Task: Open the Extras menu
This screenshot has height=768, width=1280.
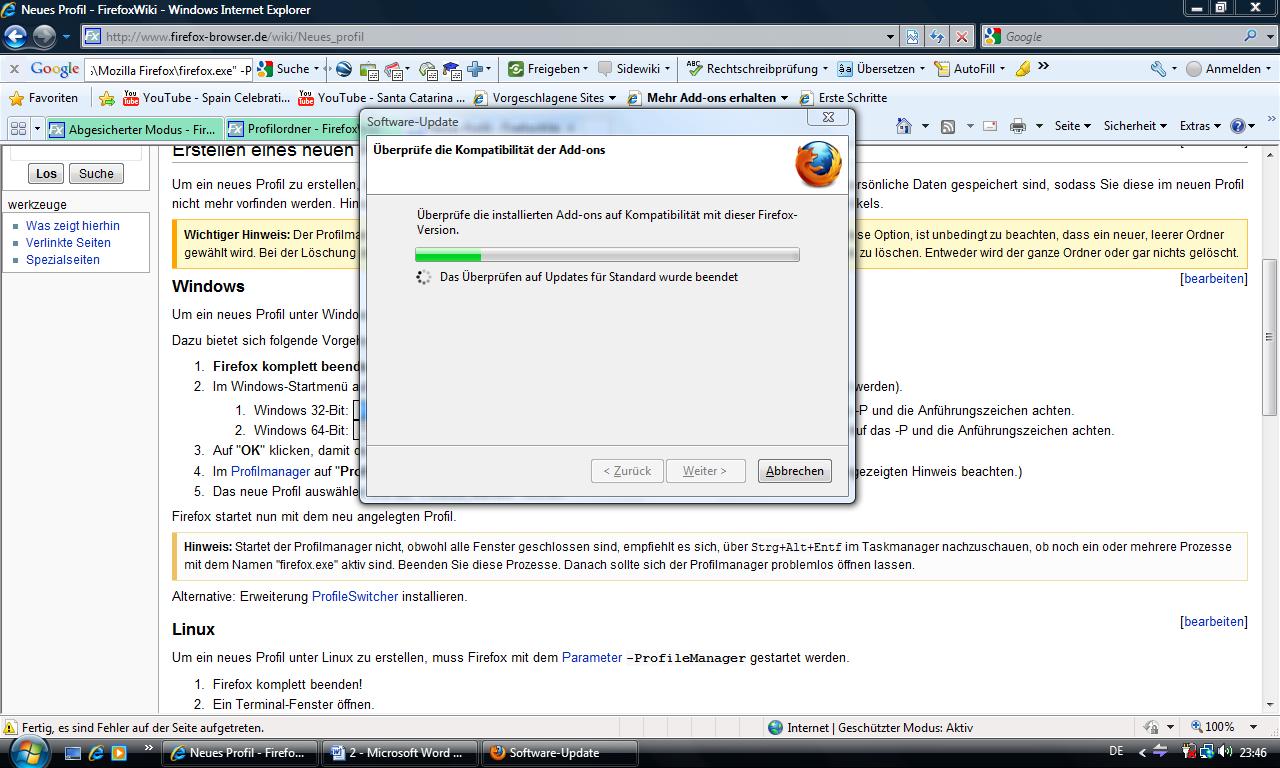Action: (x=1200, y=126)
